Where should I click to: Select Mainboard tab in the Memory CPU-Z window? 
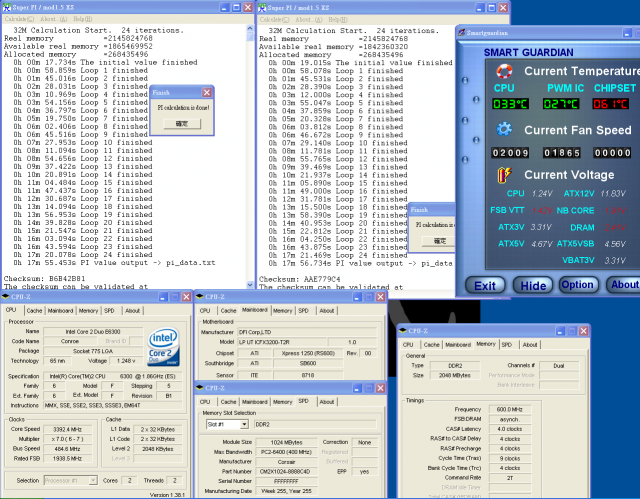click(x=458, y=344)
